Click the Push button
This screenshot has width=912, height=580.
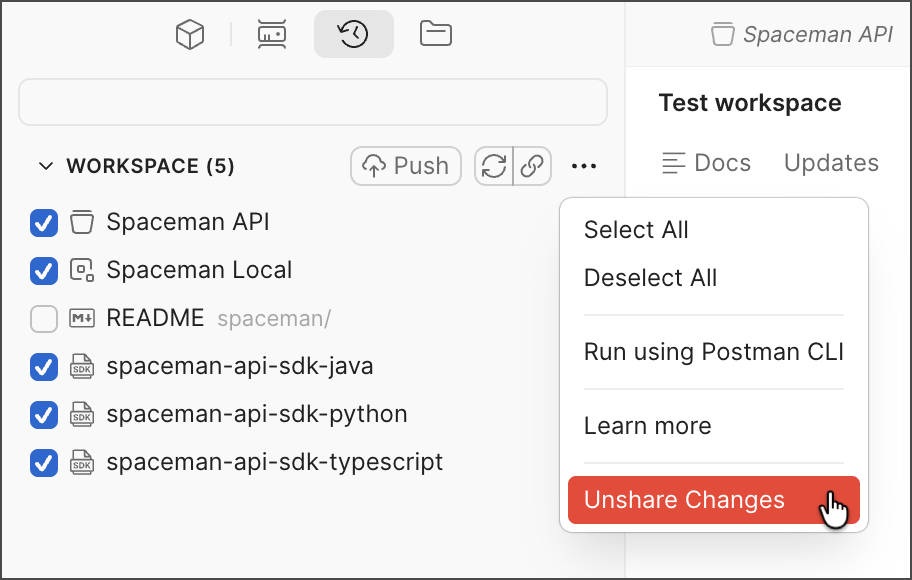406,166
